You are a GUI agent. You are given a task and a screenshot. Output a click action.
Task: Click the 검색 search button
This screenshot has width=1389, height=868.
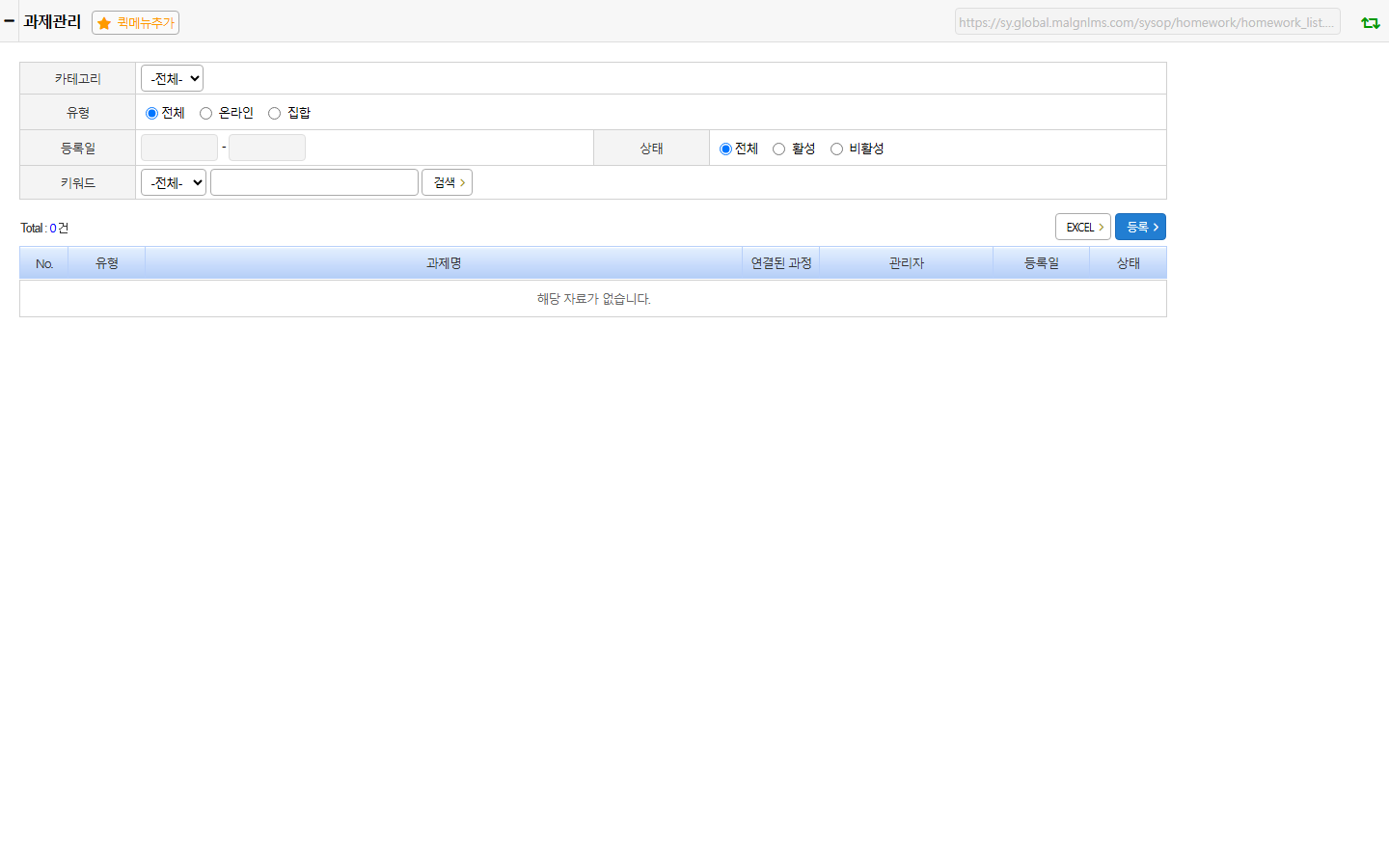(447, 182)
